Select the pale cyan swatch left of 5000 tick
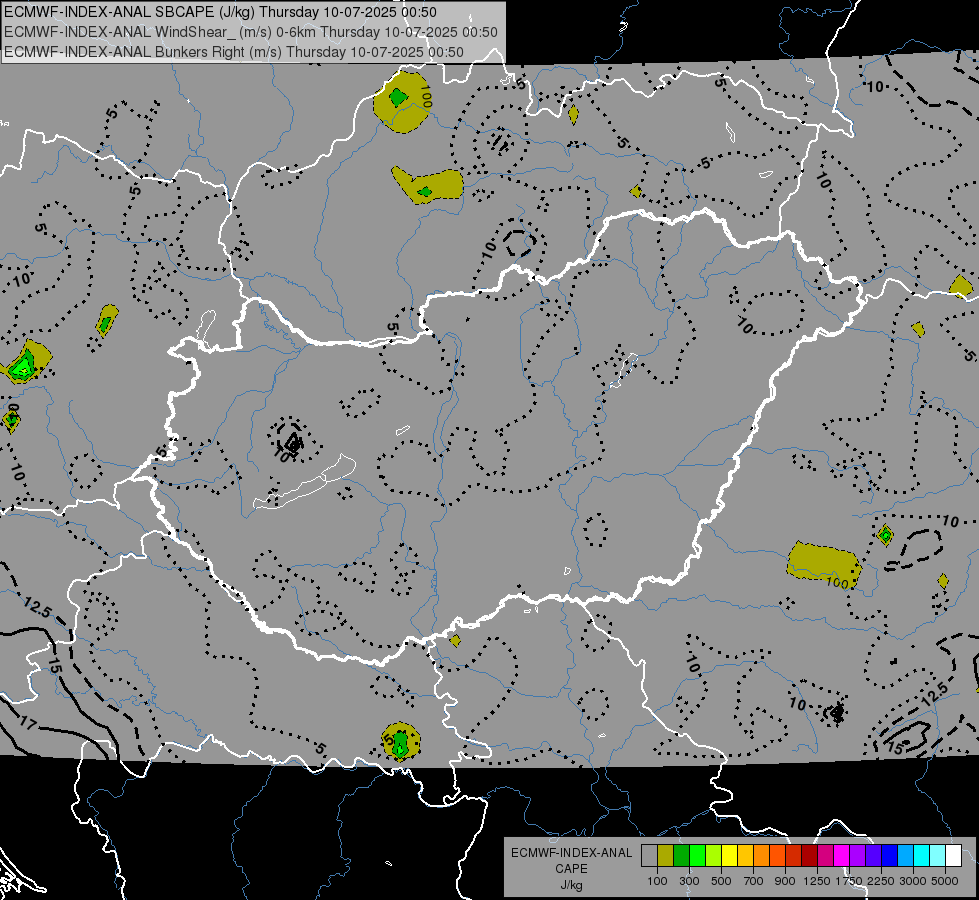The width and height of the screenshot is (979, 900). (938, 855)
